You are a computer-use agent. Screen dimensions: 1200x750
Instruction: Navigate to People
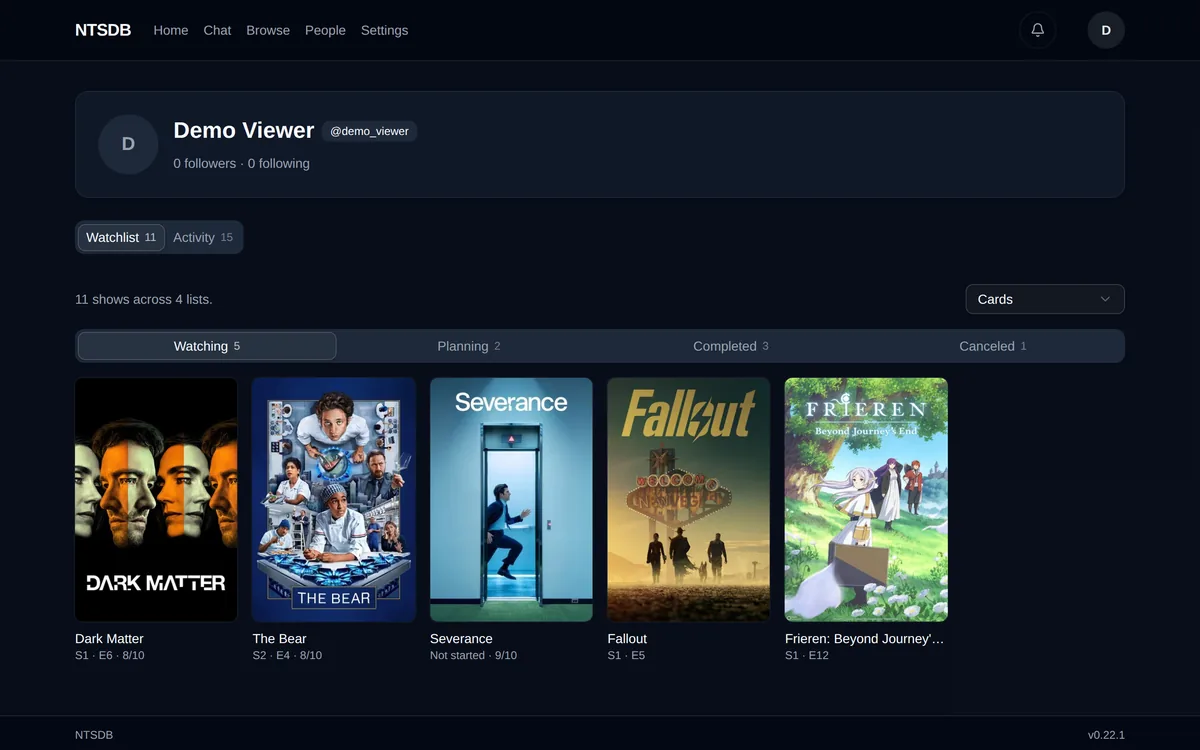click(x=325, y=30)
